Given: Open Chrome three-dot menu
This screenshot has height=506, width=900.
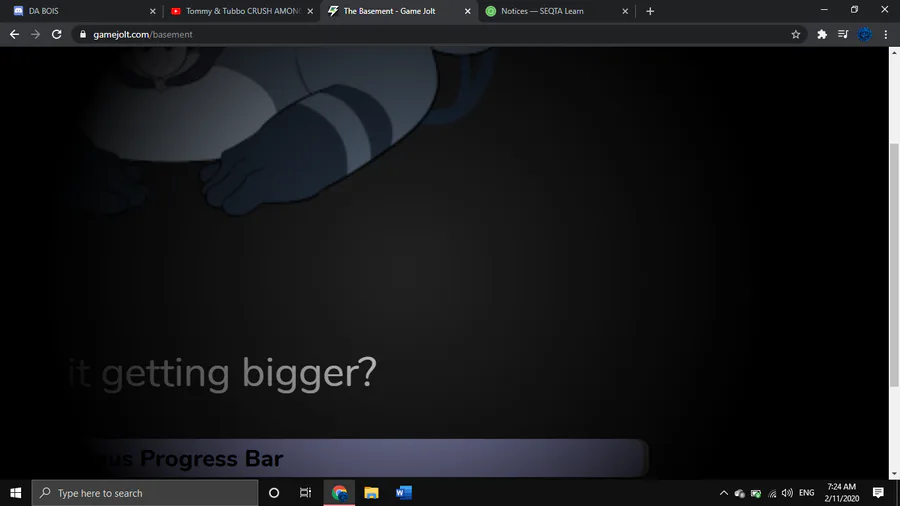Looking at the screenshot, I should (886, 34).
